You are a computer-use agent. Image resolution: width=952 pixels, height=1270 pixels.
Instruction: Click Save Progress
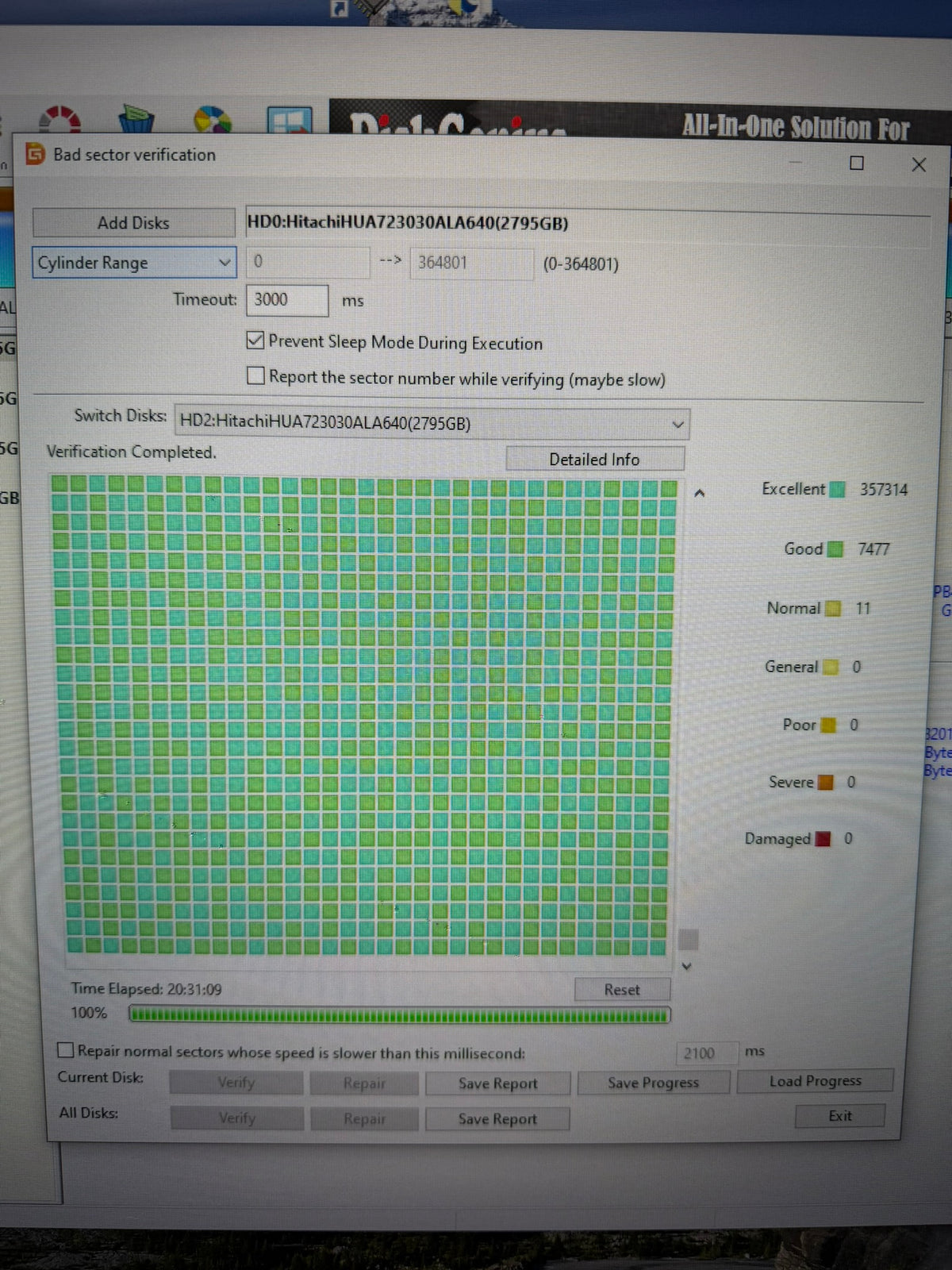pyautogui.click(x=653, y=1082)
